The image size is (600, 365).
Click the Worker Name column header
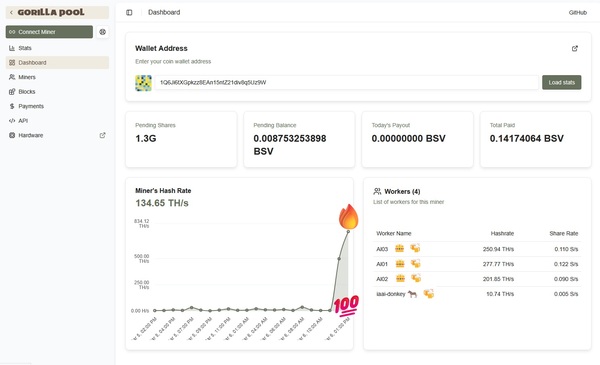coord(394,233)
